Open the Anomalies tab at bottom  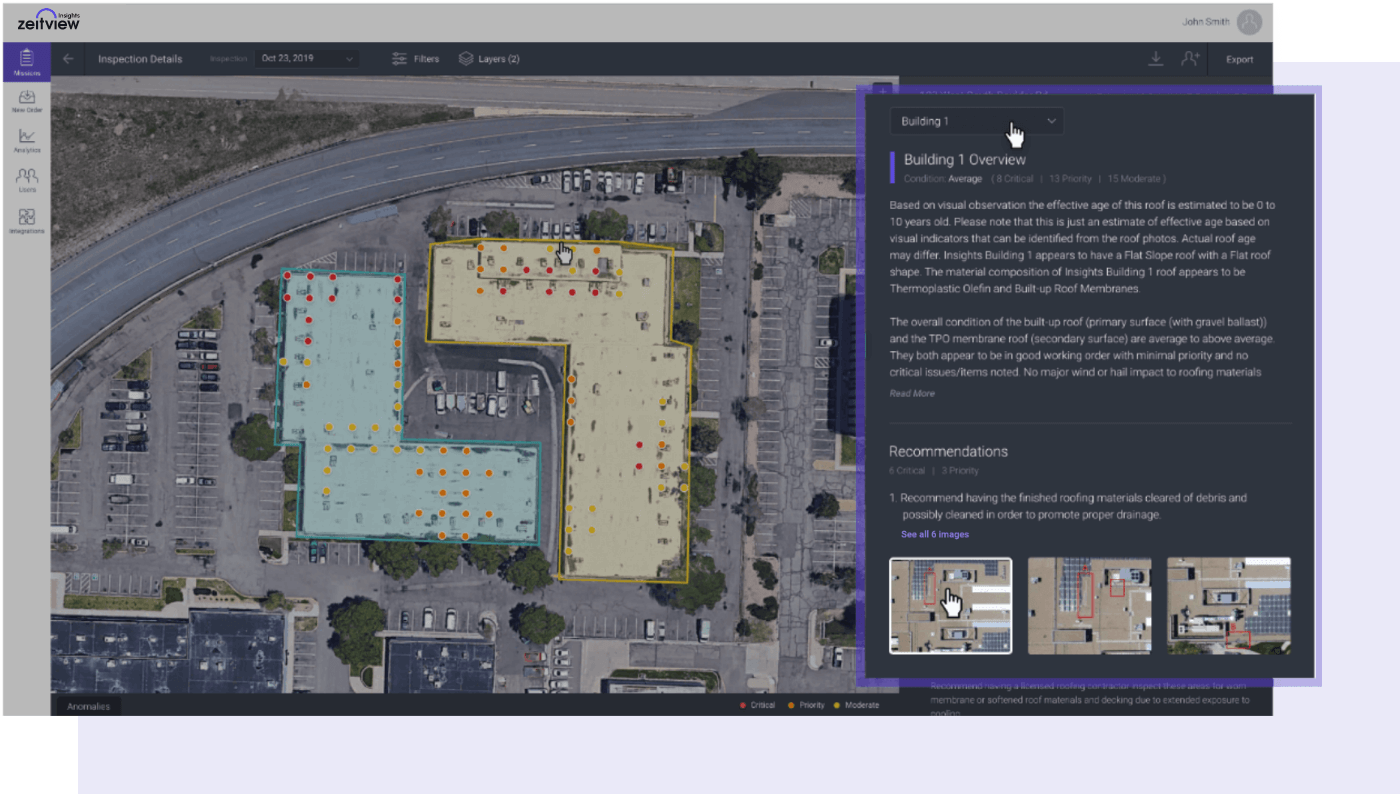tap(88, 706)
